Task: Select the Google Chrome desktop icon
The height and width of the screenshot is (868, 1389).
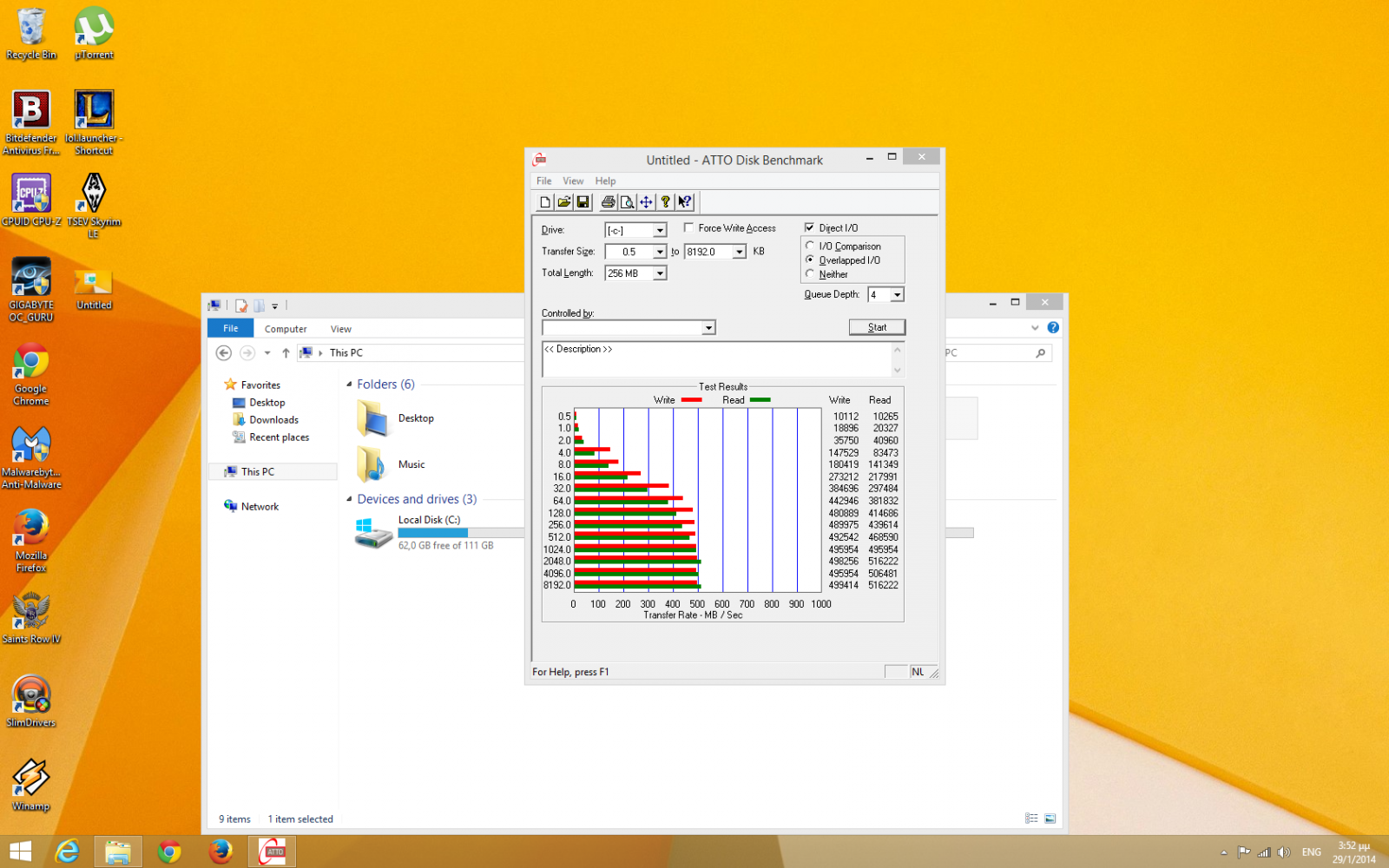Action: point(31,373)
